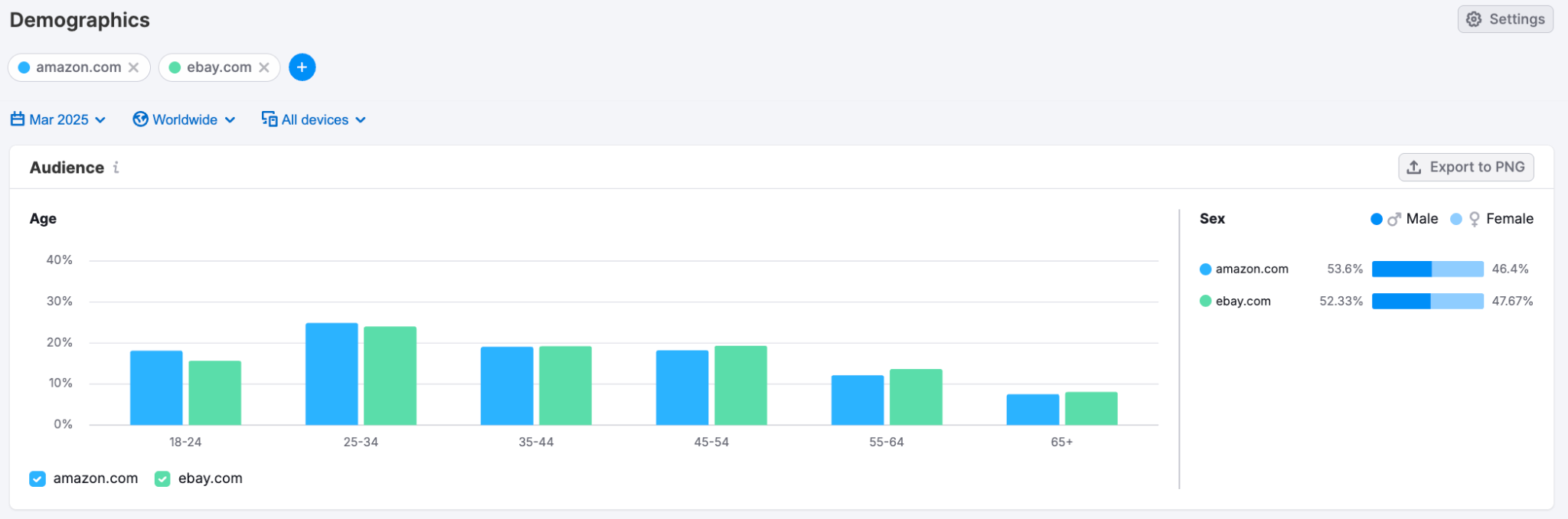Click the amazon.com 18-24 age bar
Image resolution: width=1568 pixels, height=519 pixels.
coord(156,387)
